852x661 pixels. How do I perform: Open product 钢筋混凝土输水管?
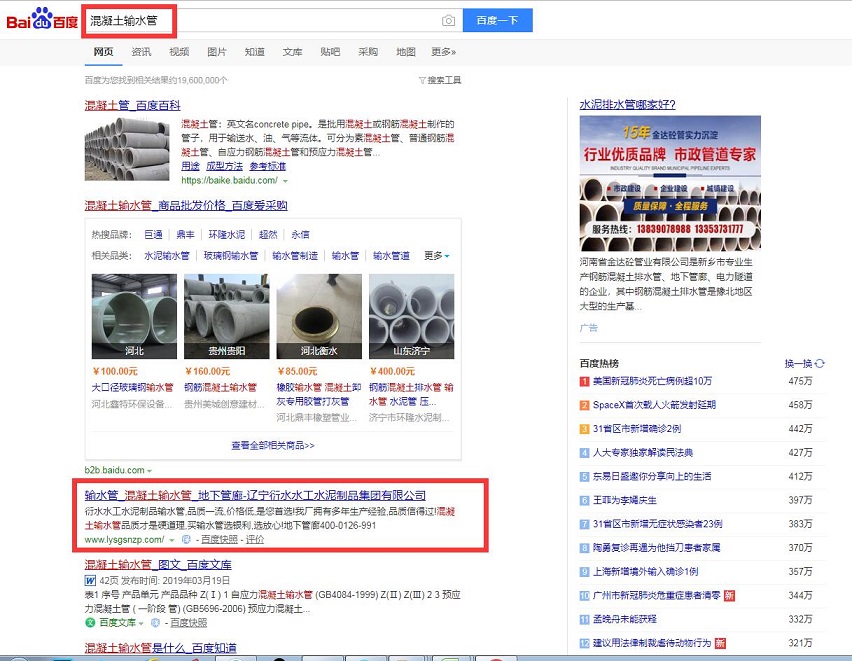tap(220, 387)
